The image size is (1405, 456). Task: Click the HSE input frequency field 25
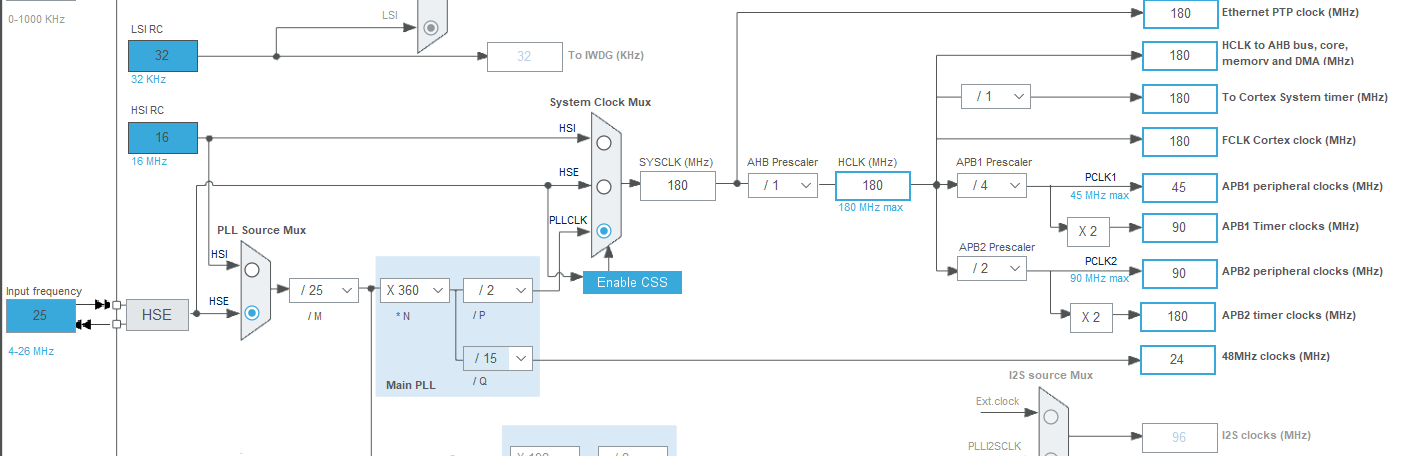tap(41, 315)
